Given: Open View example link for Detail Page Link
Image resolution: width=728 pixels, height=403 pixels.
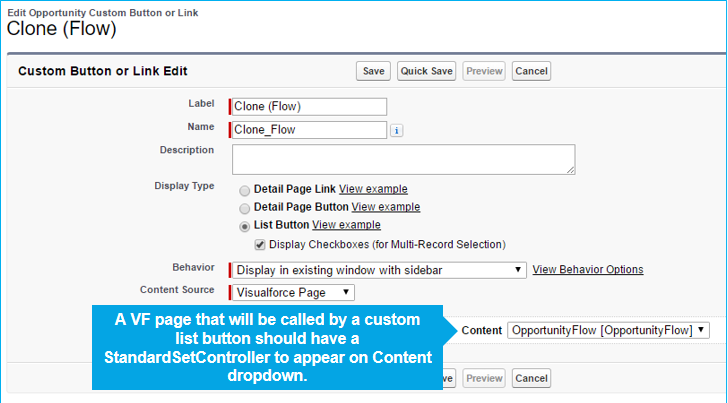Looking at the screenshot, I should click(373, 189).
